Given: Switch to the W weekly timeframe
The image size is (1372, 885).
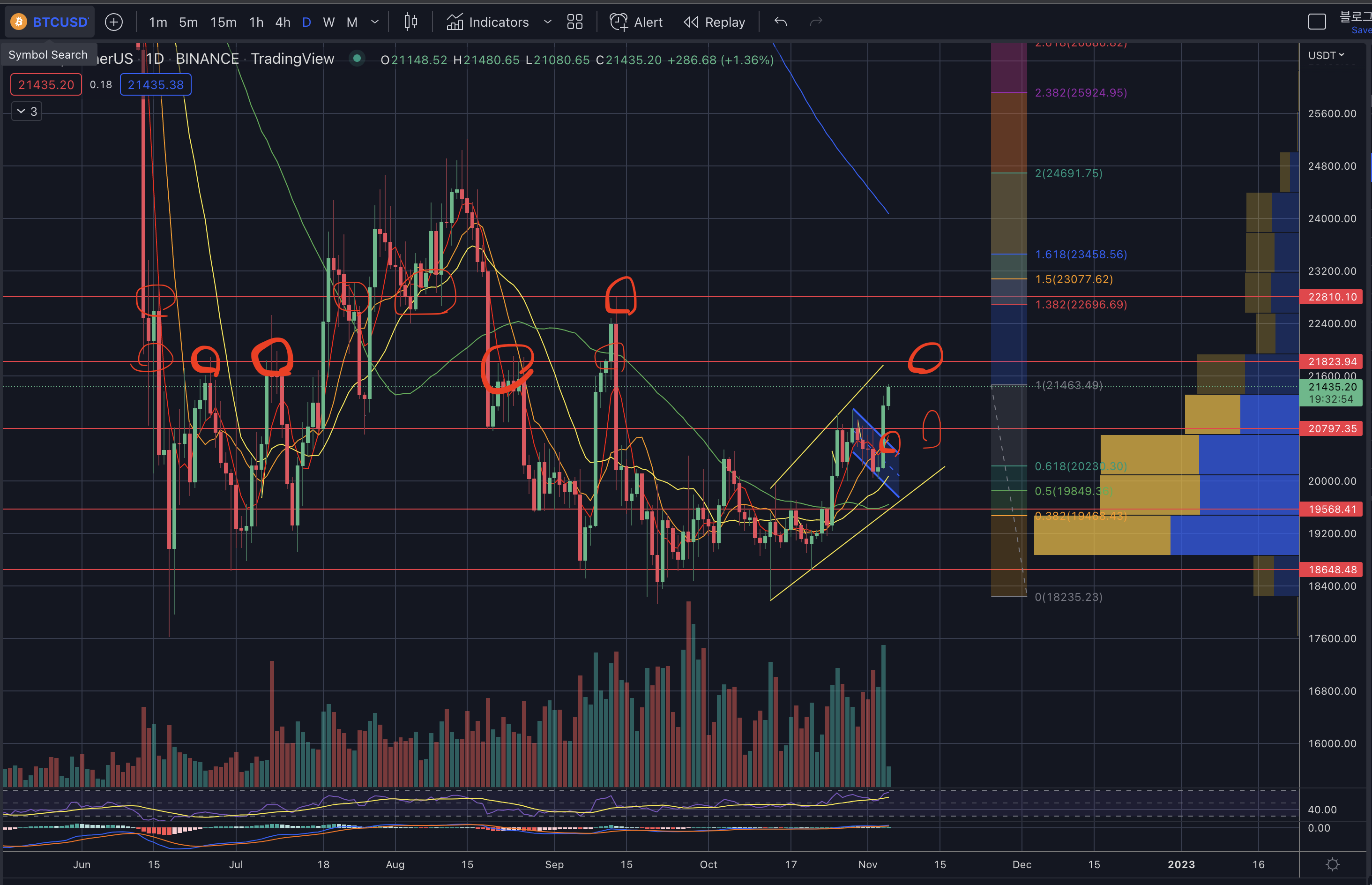Looking at the screenshot, I should tap(328, 22).
